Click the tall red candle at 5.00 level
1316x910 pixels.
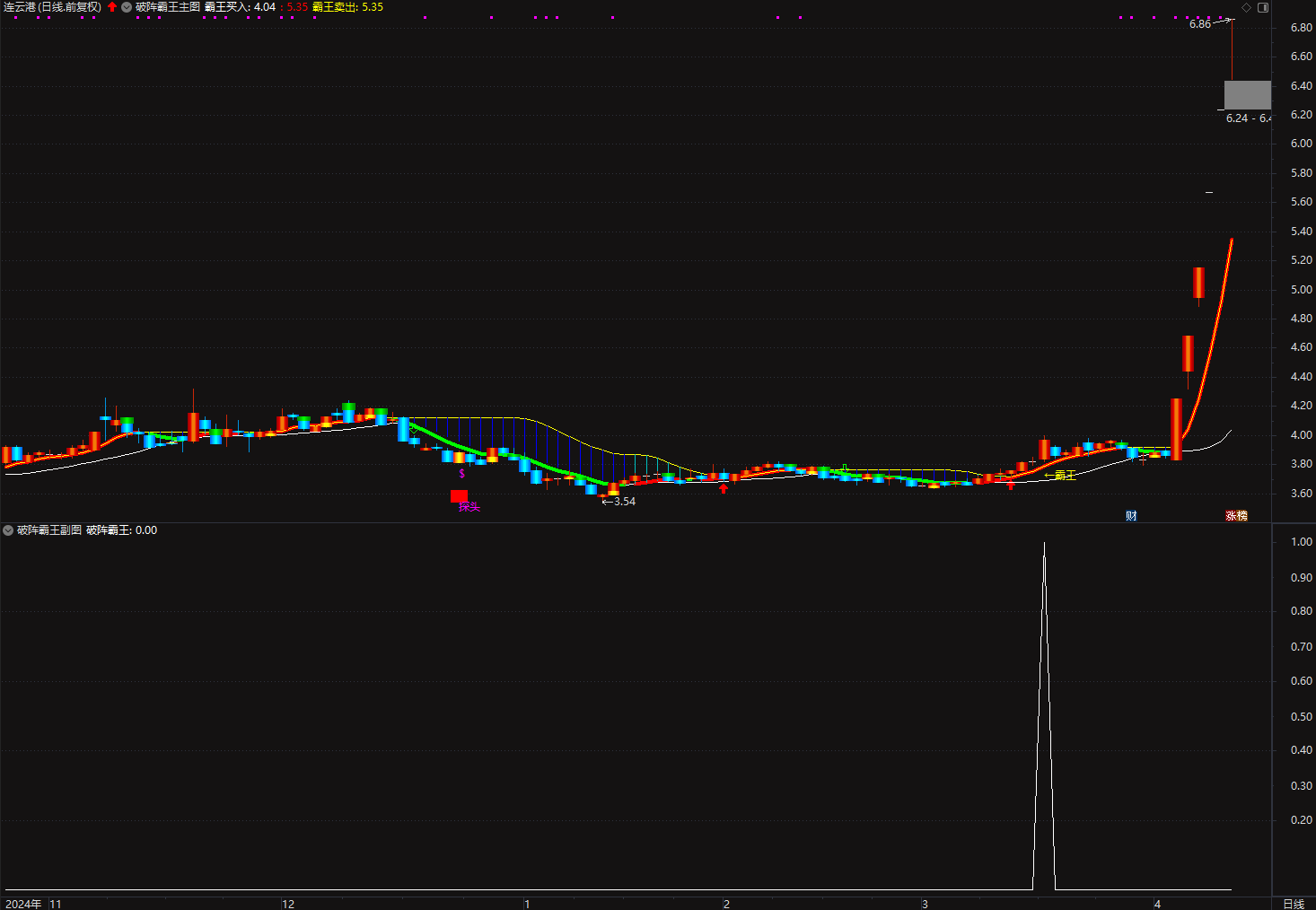[1198, 283]
